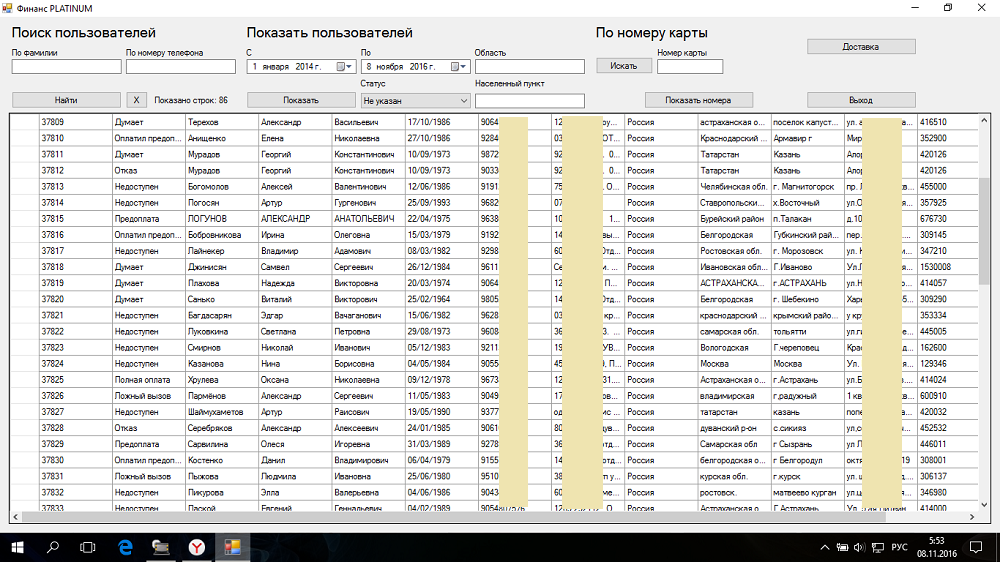Click the vertical scrollbar thumb
Viewport: 1000px width, 562px height.
984,232
